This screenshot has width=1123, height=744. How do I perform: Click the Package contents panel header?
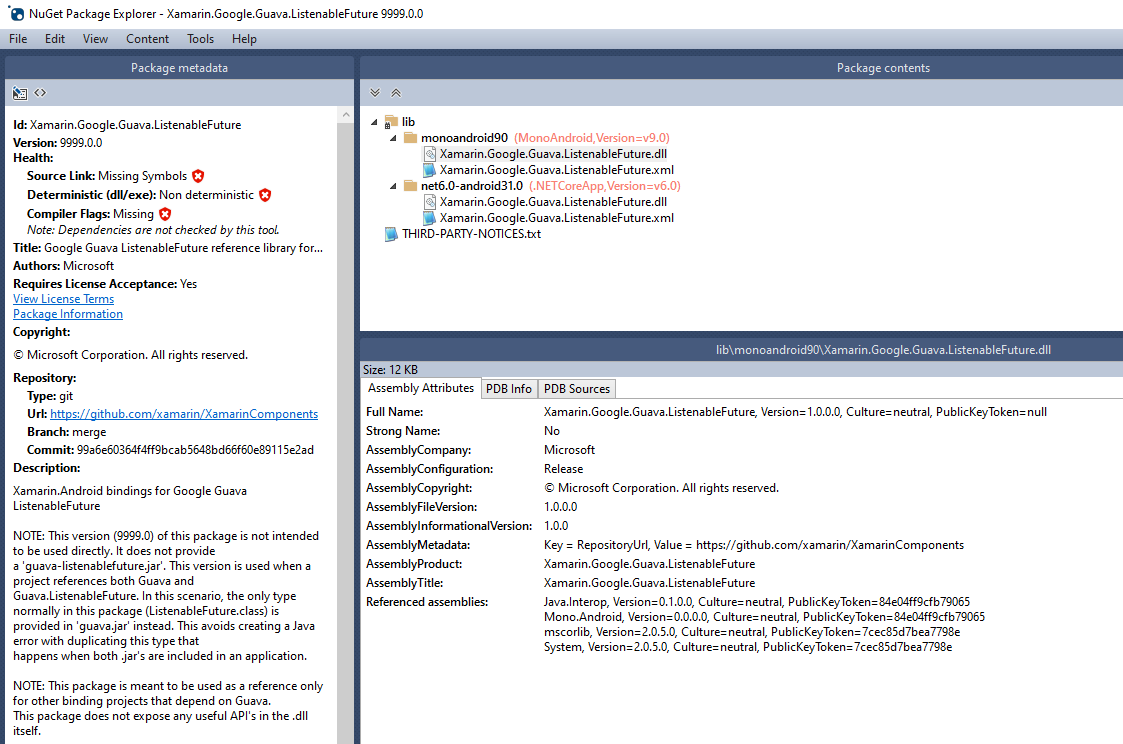point(741,67)
